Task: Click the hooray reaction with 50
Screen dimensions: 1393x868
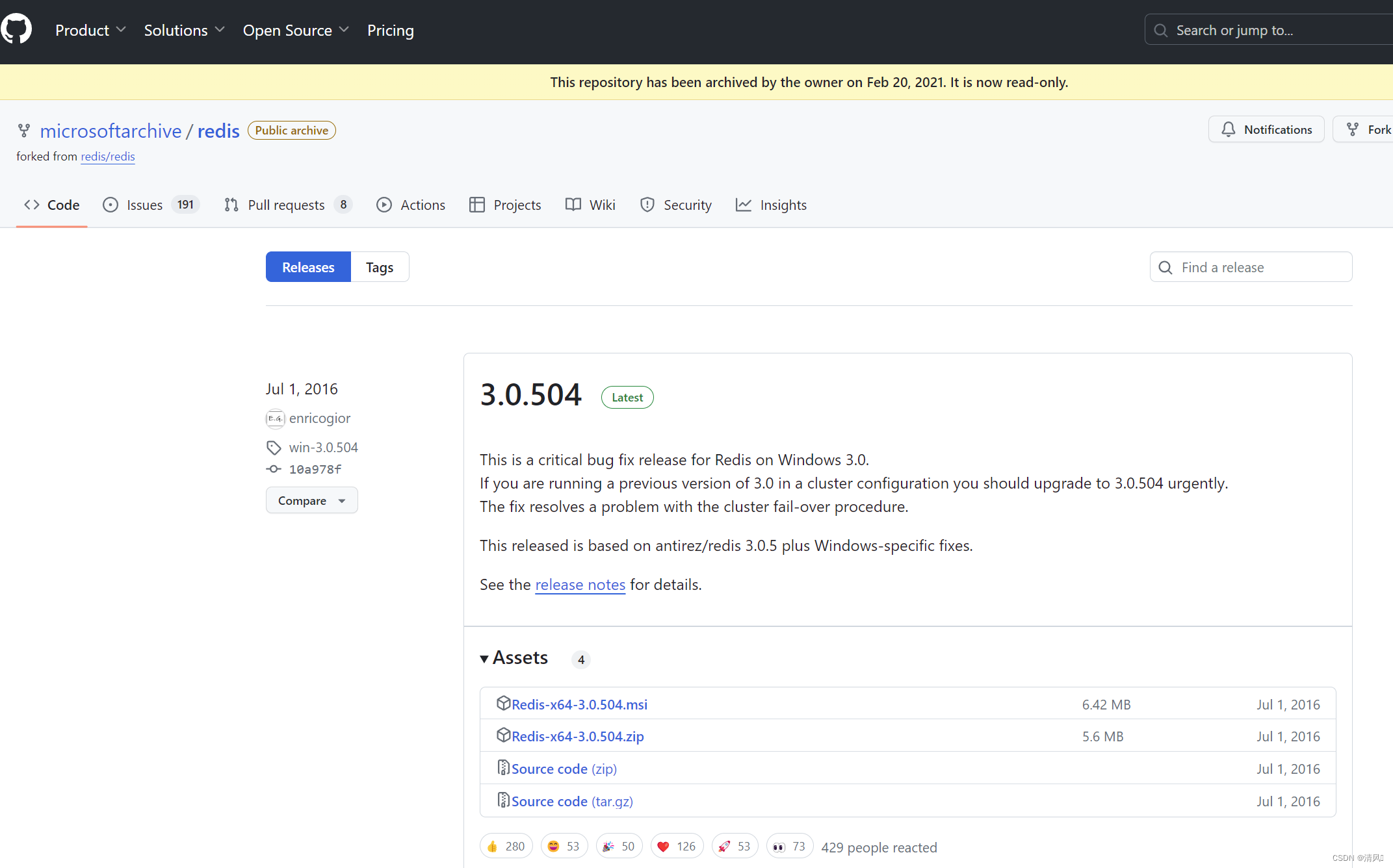Action: (619, 847)
